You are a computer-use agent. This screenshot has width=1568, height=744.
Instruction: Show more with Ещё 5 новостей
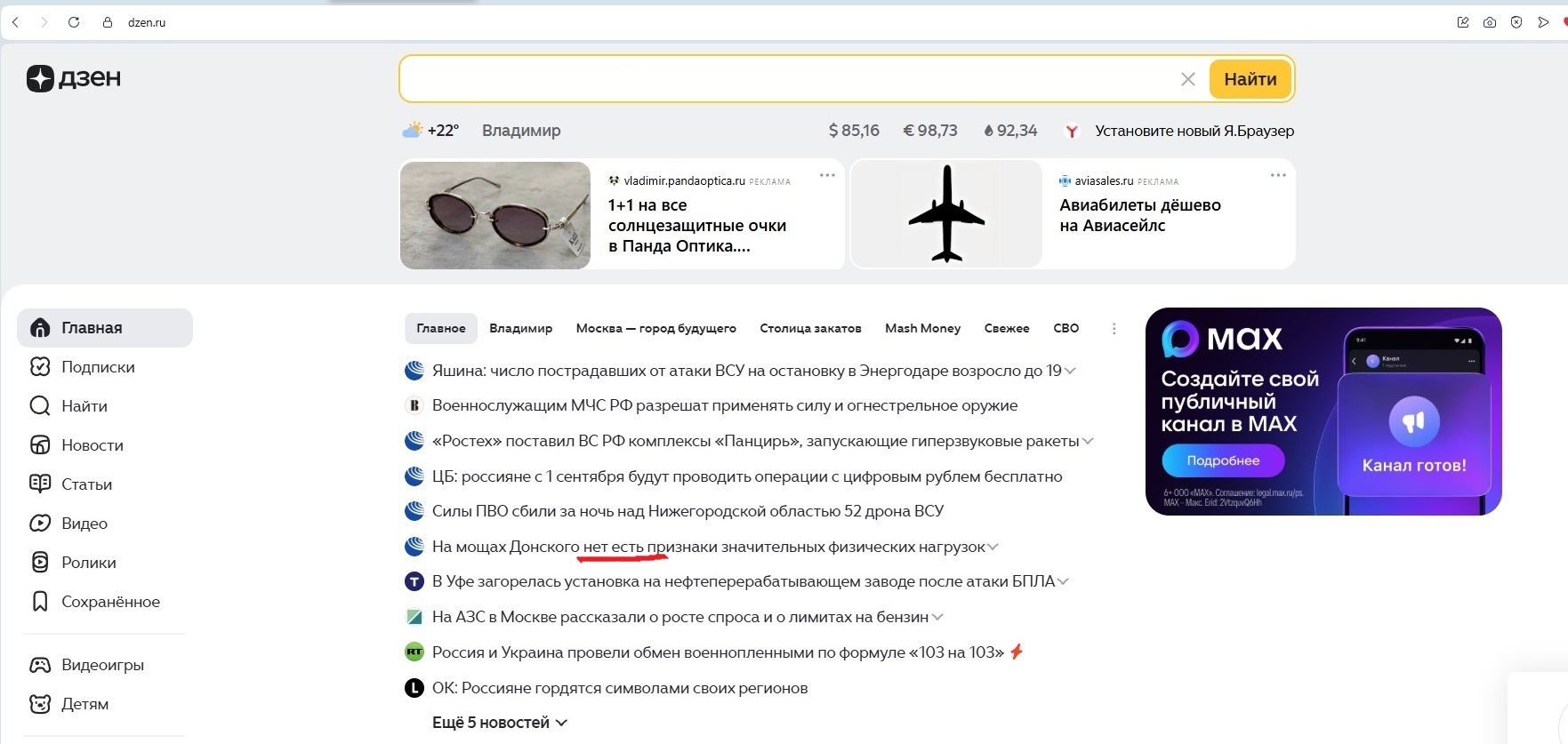[x=500, y=723]
